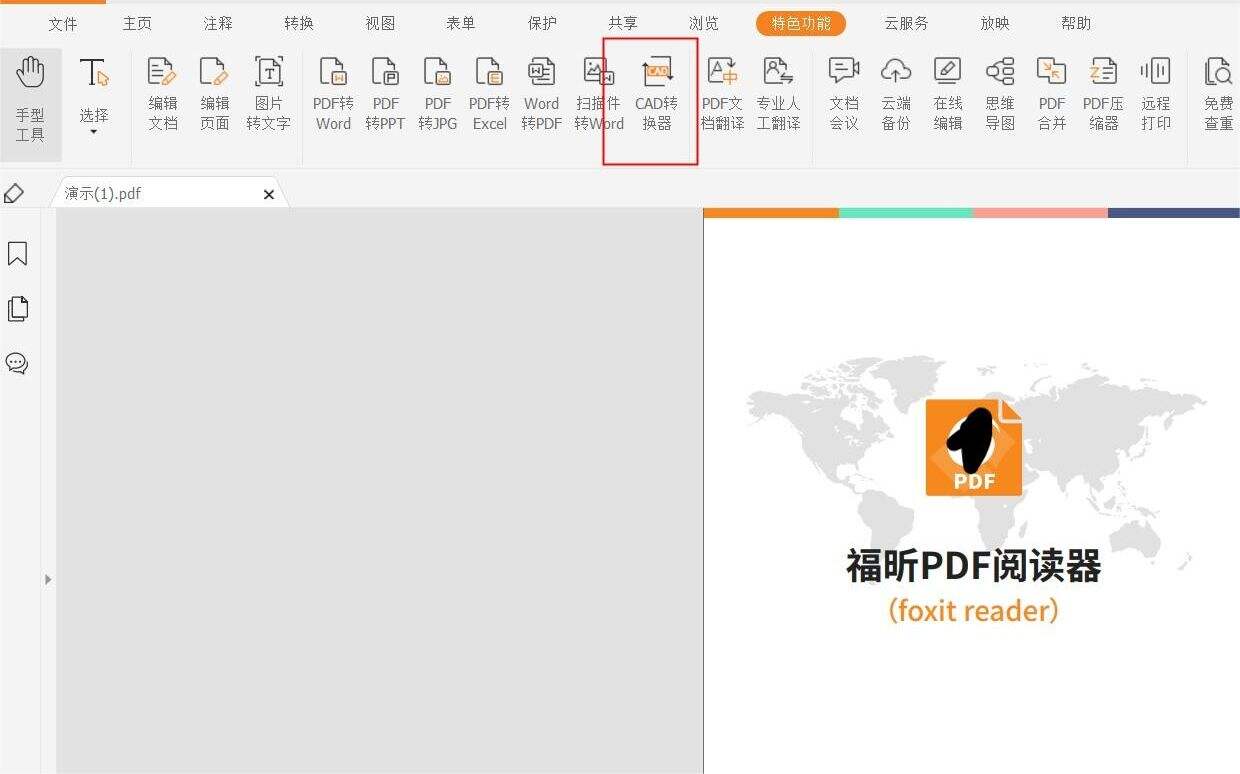Select the 手型工具 (hand tool)
The image size is (1240, 774).
[x=31, y=95]
